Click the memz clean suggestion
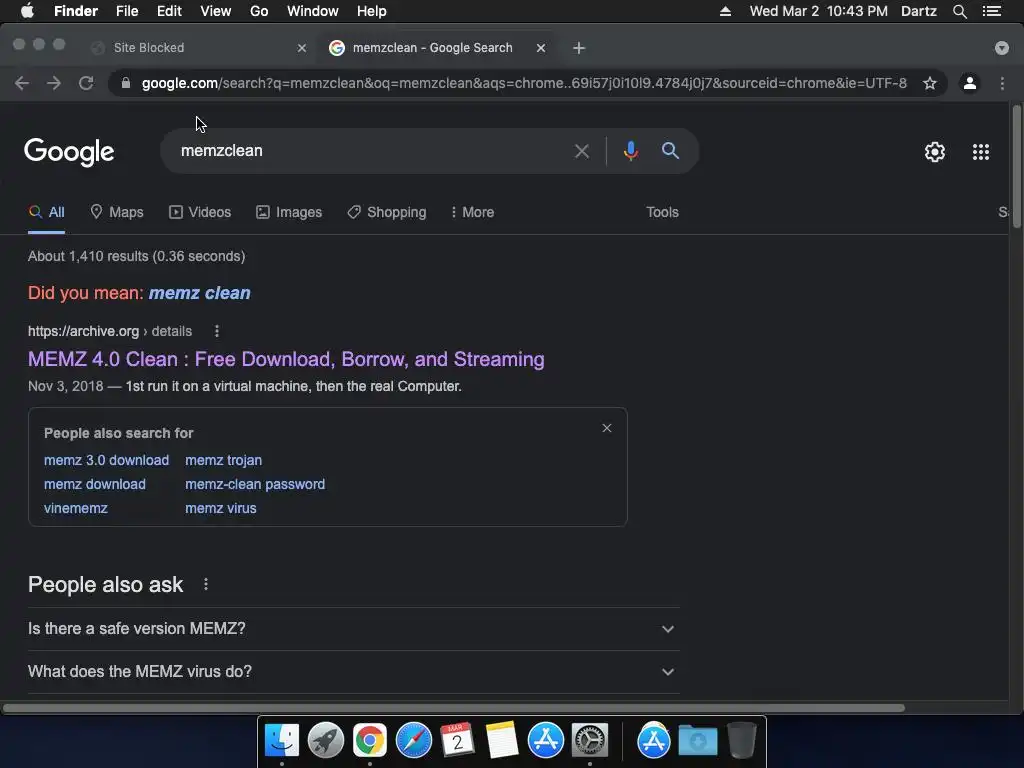 click(200, 293)
